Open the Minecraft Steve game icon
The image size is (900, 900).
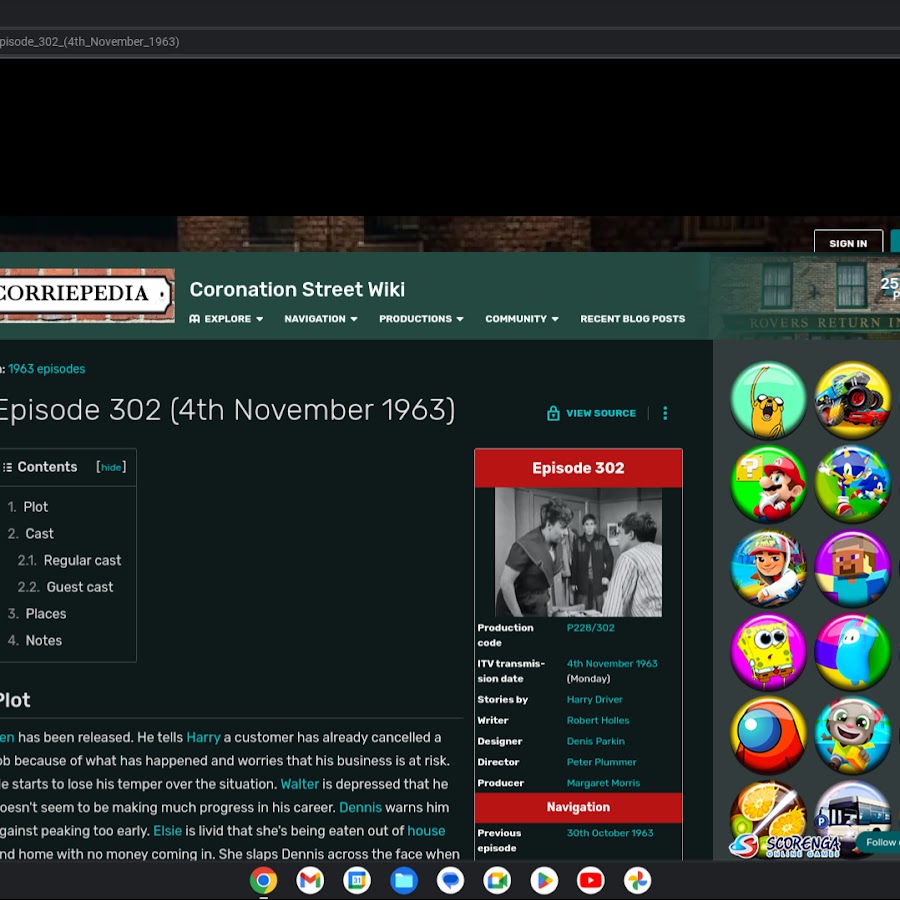[x=852, y=568]
